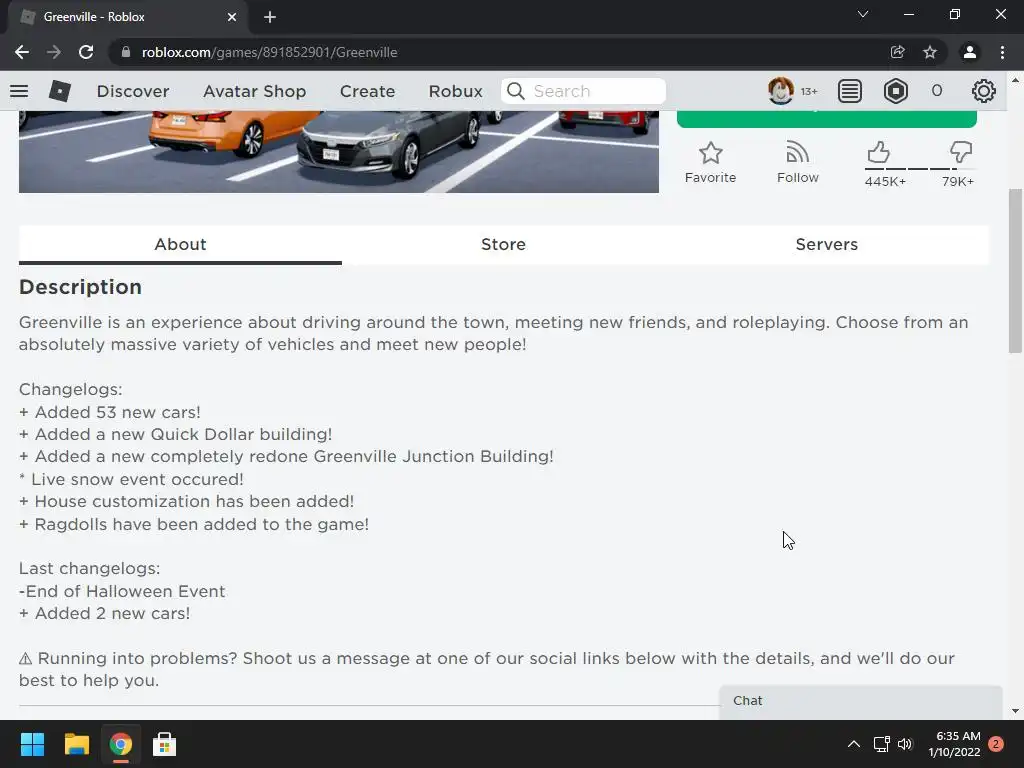Open the Robux menu item
The image size is (1024, 768).
[455, 91]
